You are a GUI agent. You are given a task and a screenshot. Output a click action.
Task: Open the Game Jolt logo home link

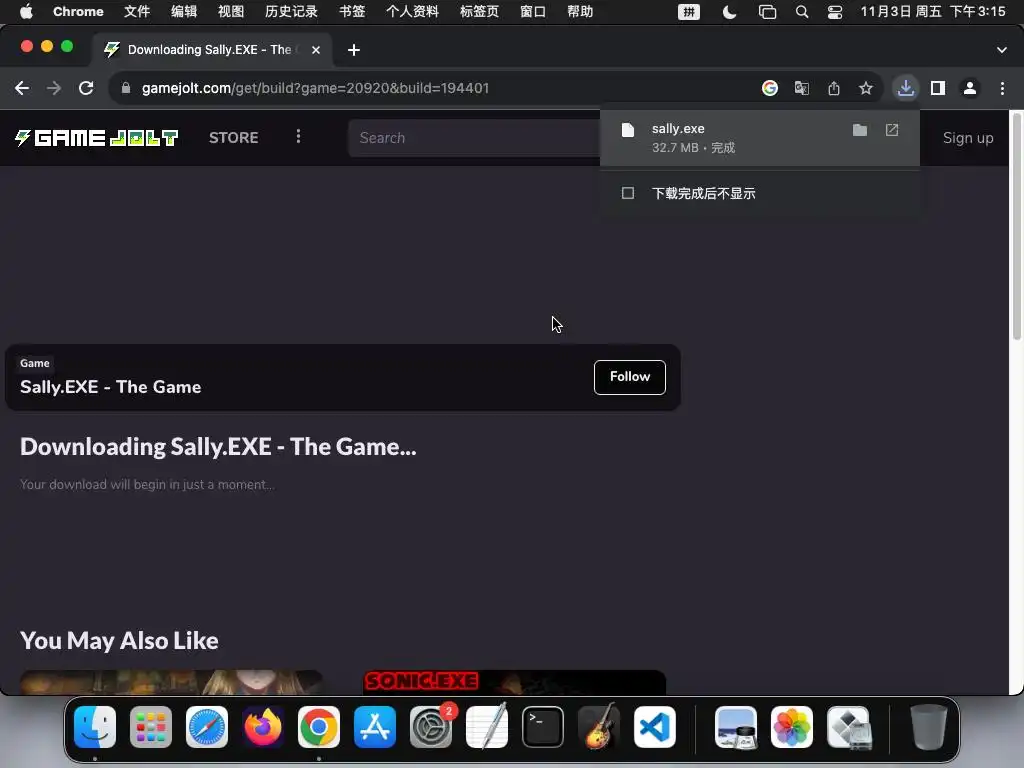click(97, 138)
